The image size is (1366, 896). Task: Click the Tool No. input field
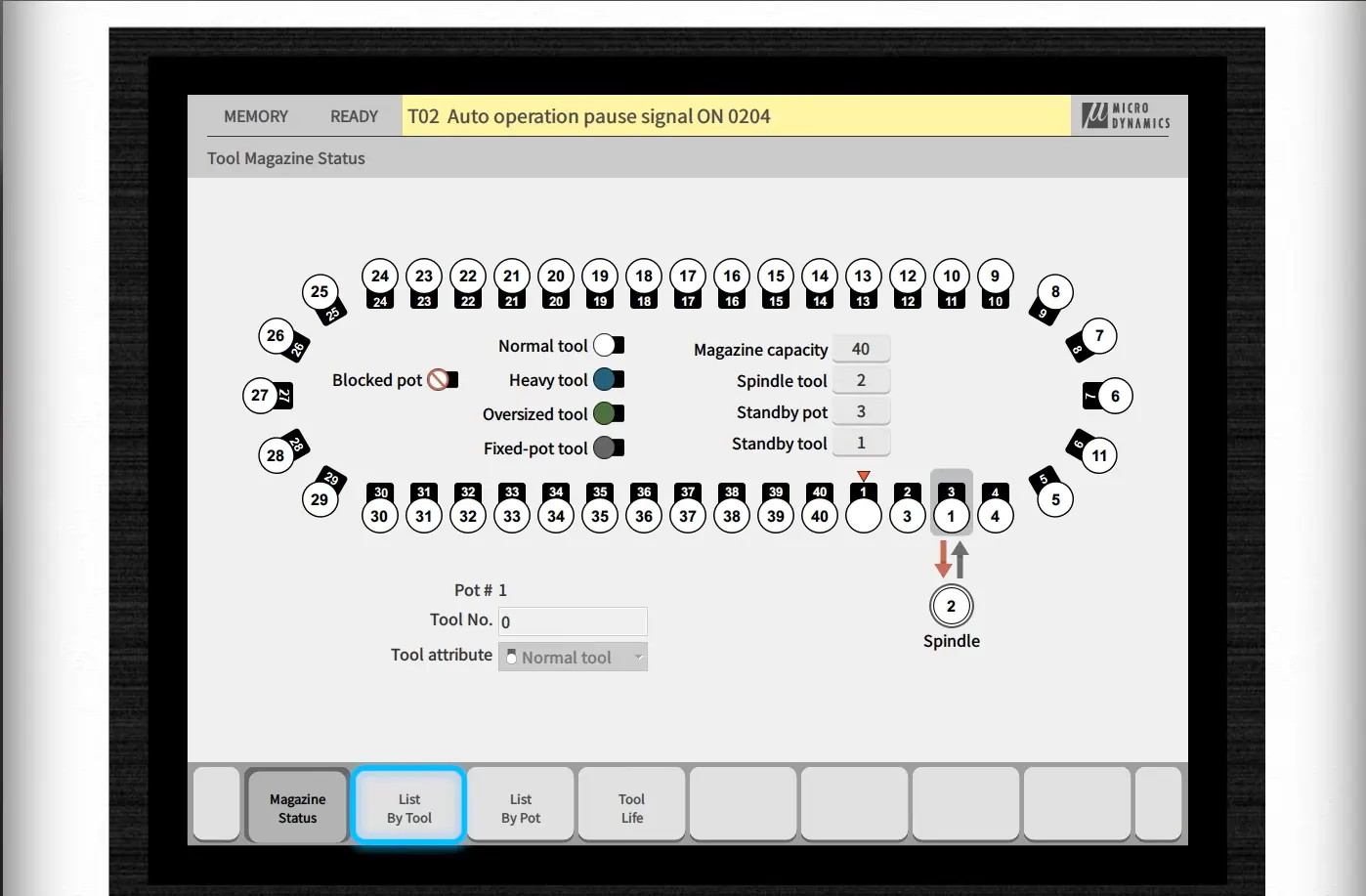point(573,621)
